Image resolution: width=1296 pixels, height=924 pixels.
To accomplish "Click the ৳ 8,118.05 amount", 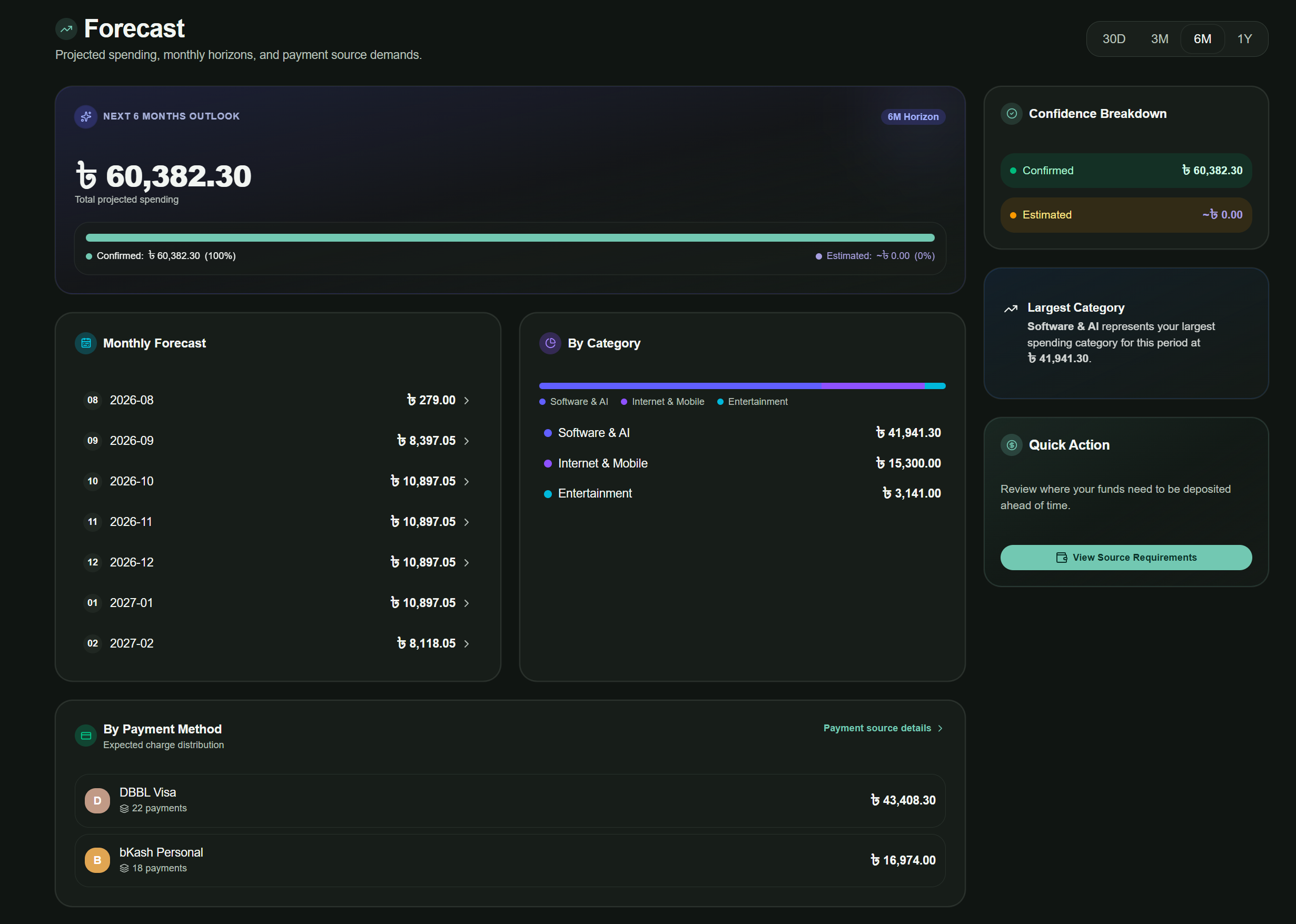I will point(426,643).
